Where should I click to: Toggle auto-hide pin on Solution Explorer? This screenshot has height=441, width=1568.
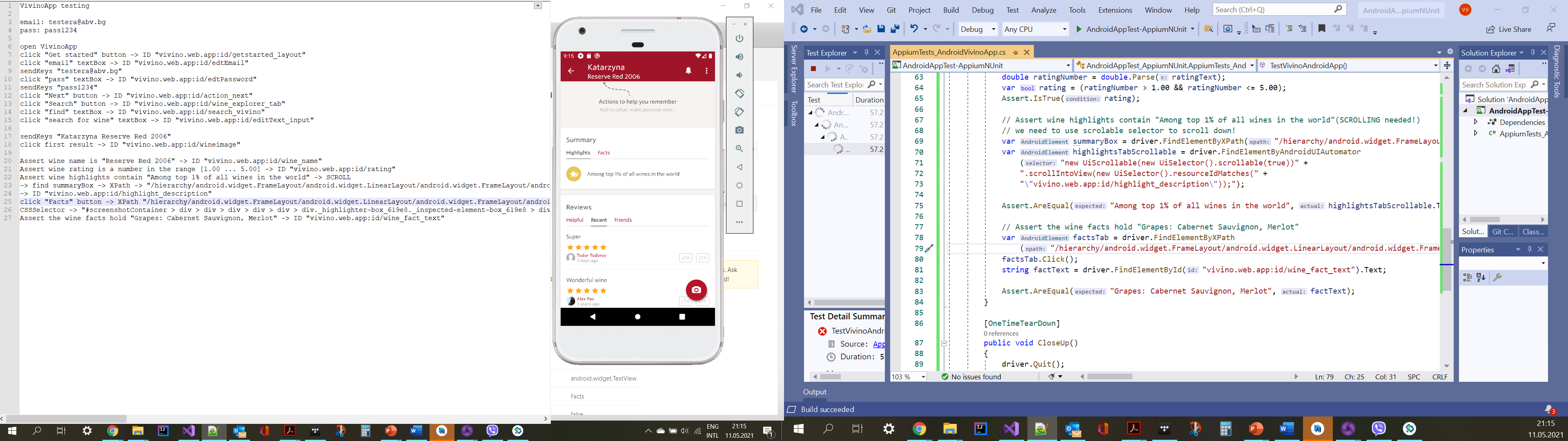[1533, 52]
